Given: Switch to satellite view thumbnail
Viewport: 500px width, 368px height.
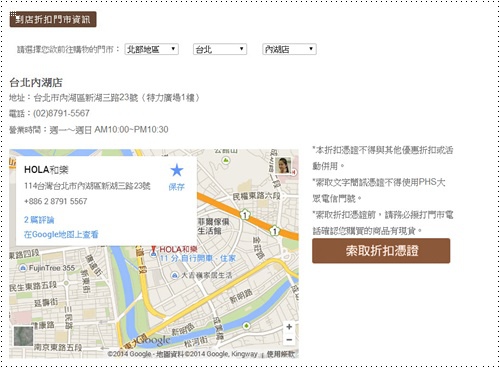Looking at the screenshot, I should point(23,336).
